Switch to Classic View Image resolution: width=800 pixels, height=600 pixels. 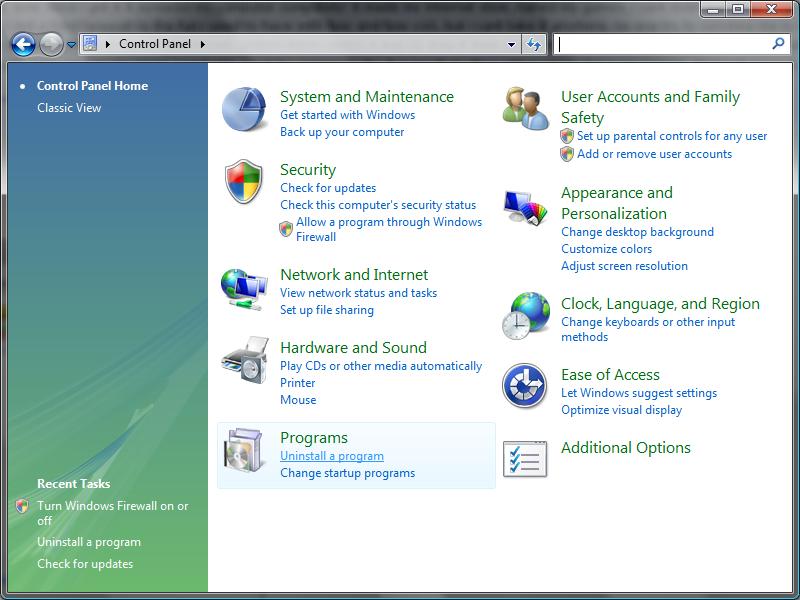coord(69,108)
